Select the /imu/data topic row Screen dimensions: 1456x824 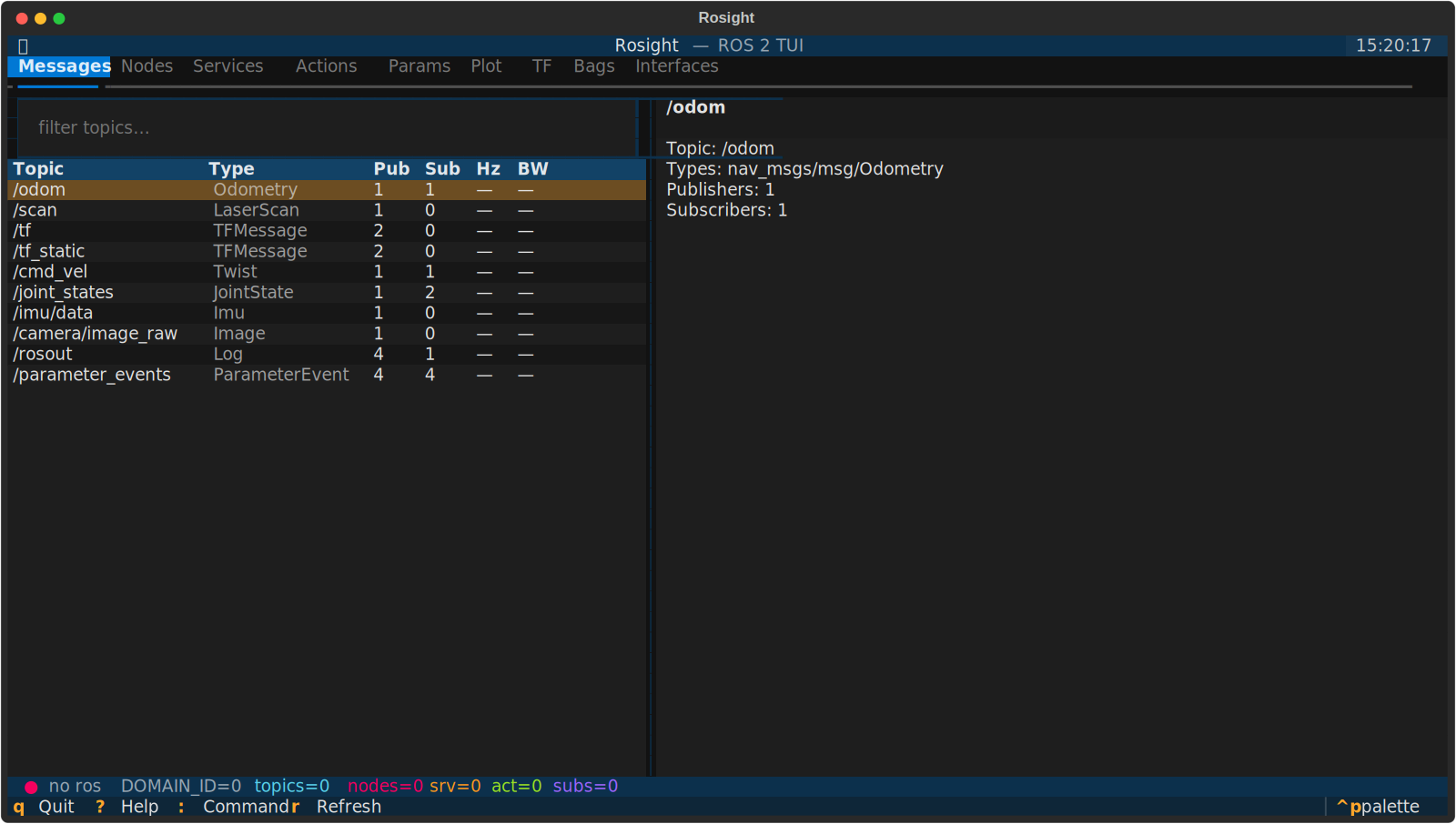coord(327,313)
